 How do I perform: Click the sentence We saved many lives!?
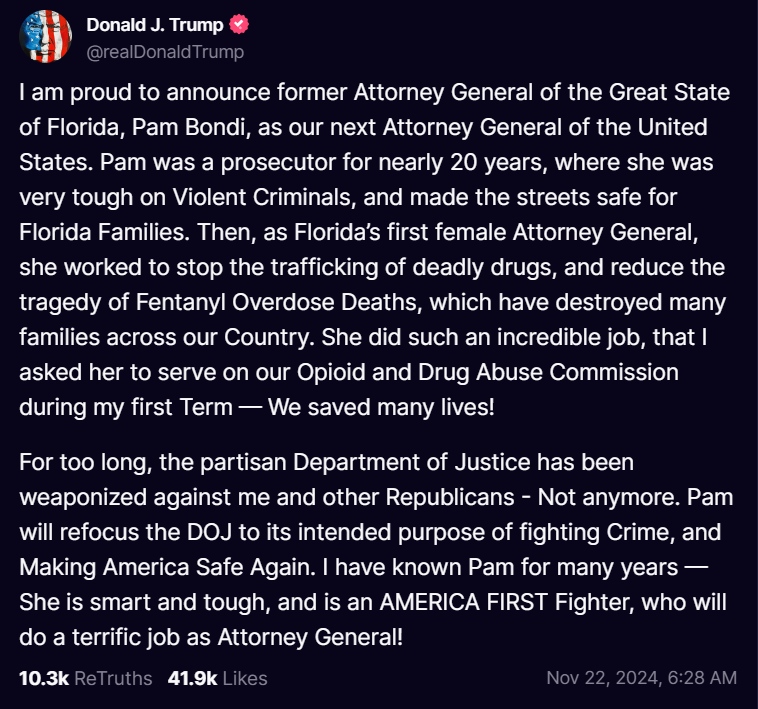click(414, 408)
